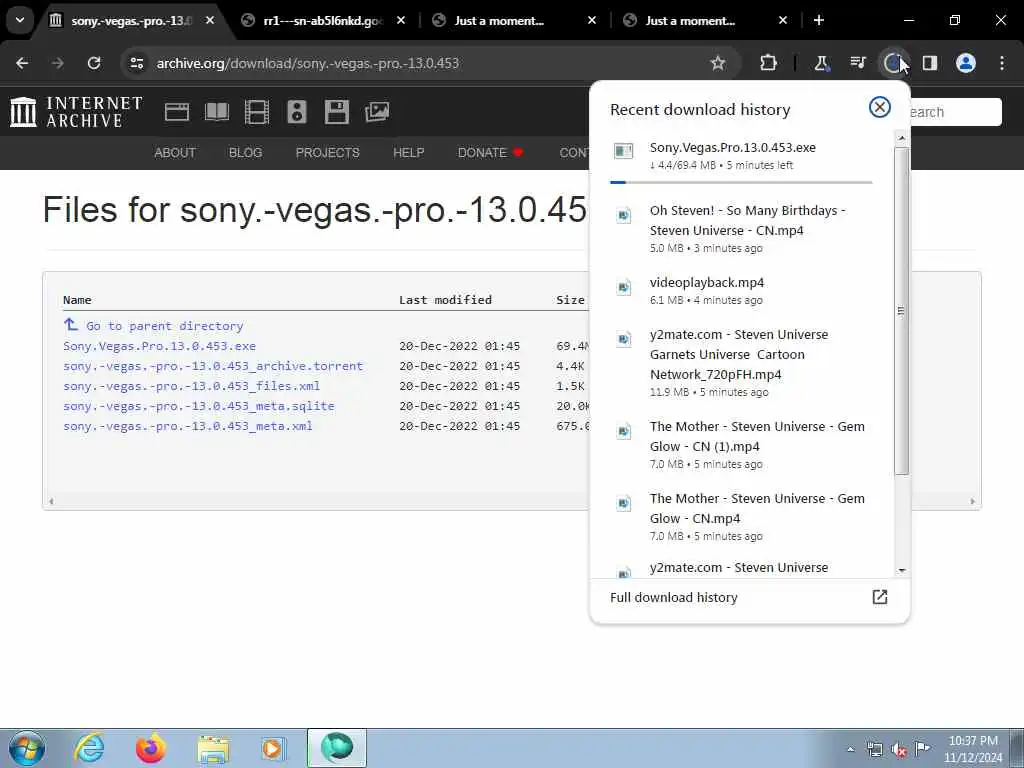
Task: View site information icon in address bar
Action: [x=137, y=63]
